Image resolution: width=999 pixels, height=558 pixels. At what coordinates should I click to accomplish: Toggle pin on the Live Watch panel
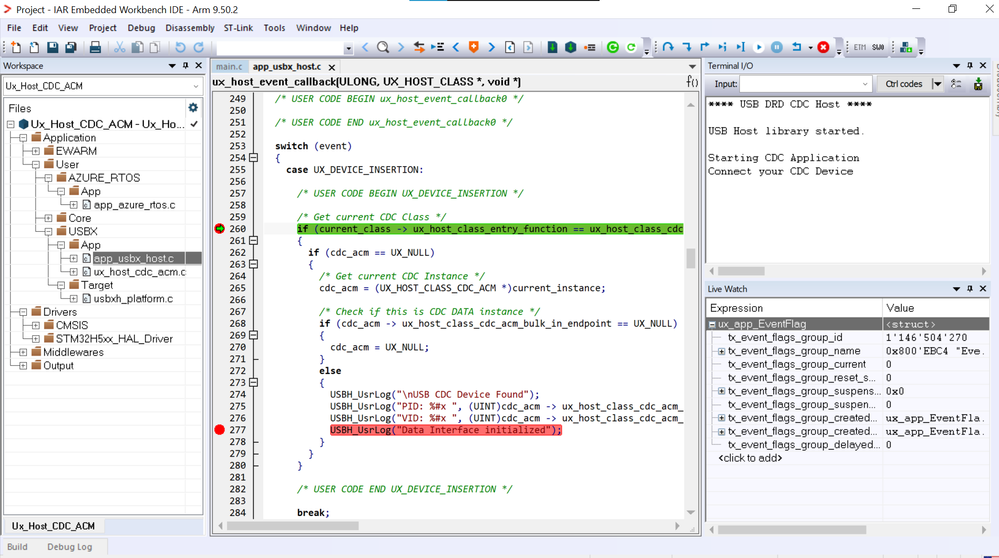point(970,289)
